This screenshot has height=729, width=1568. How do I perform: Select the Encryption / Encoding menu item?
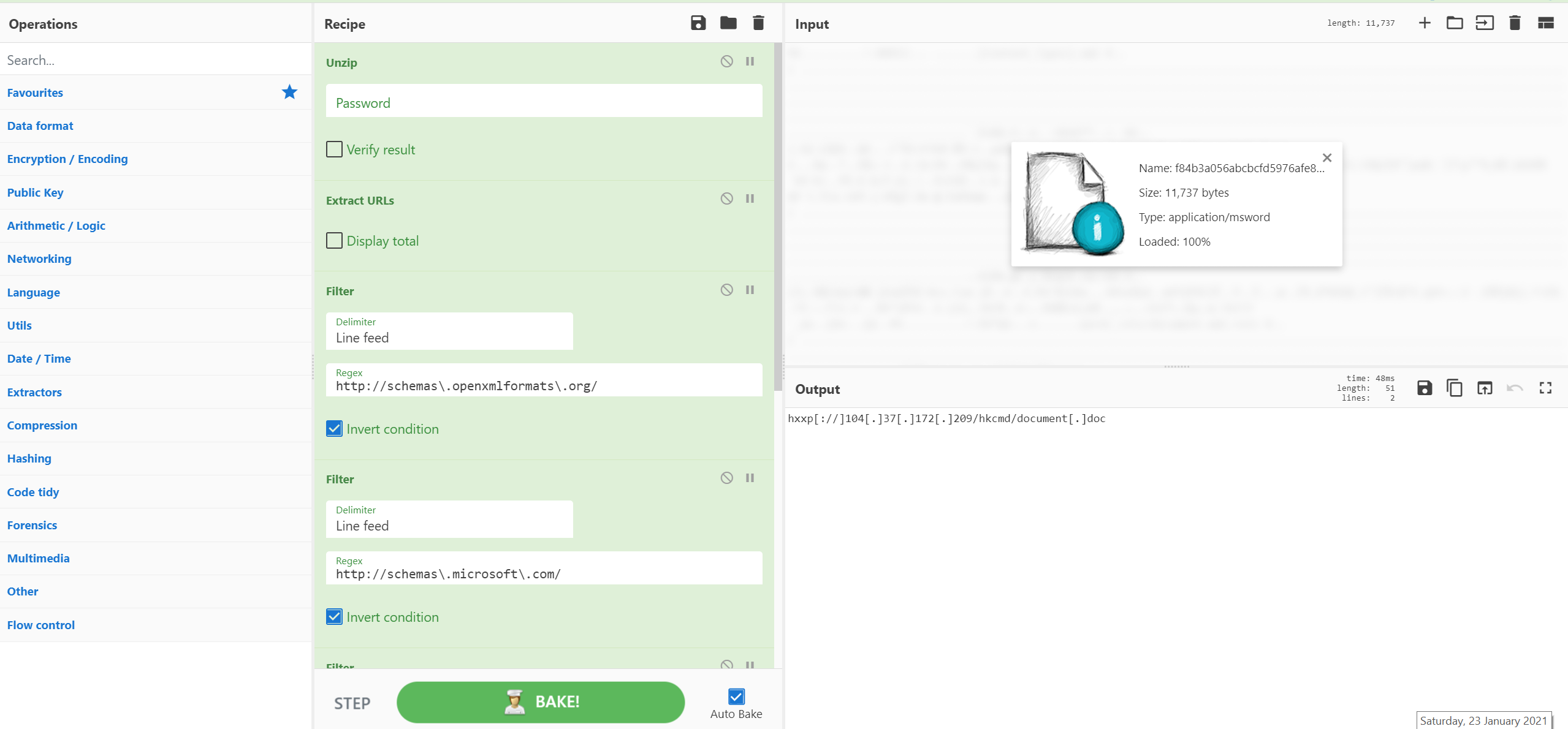pos(66,159)
